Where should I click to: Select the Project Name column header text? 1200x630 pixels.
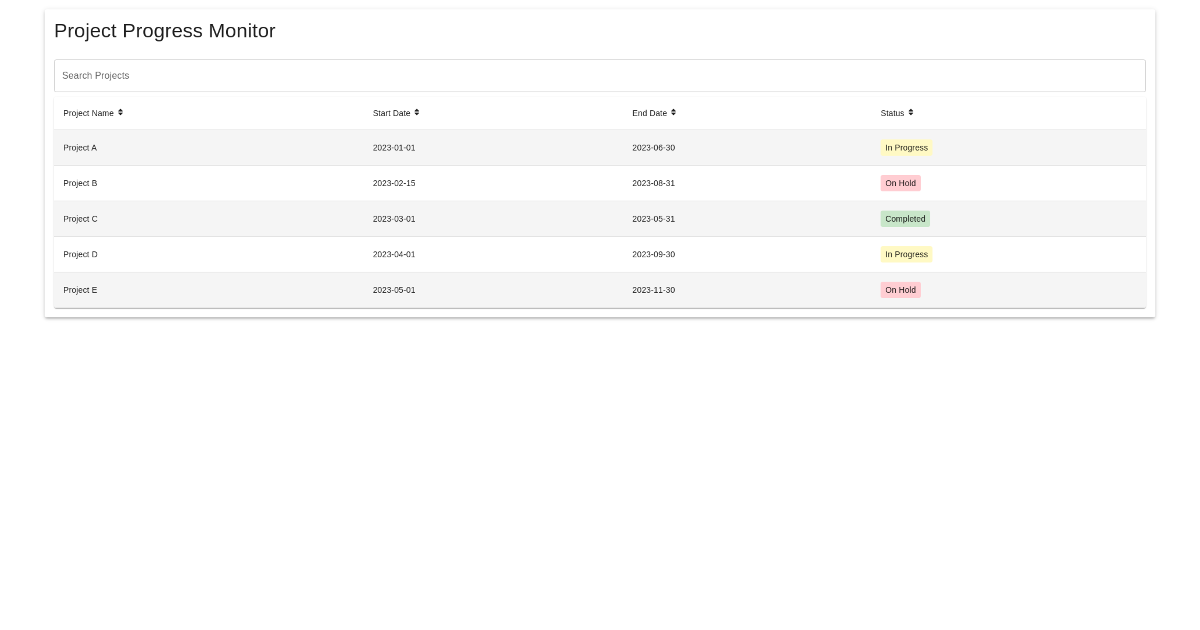tap(88, 113)
